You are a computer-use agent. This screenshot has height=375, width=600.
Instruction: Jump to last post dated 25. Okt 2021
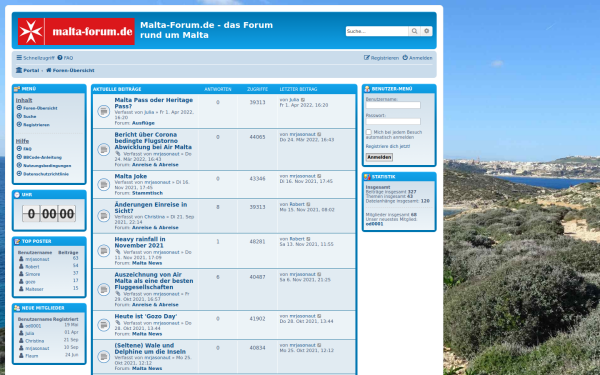[320, 345]
